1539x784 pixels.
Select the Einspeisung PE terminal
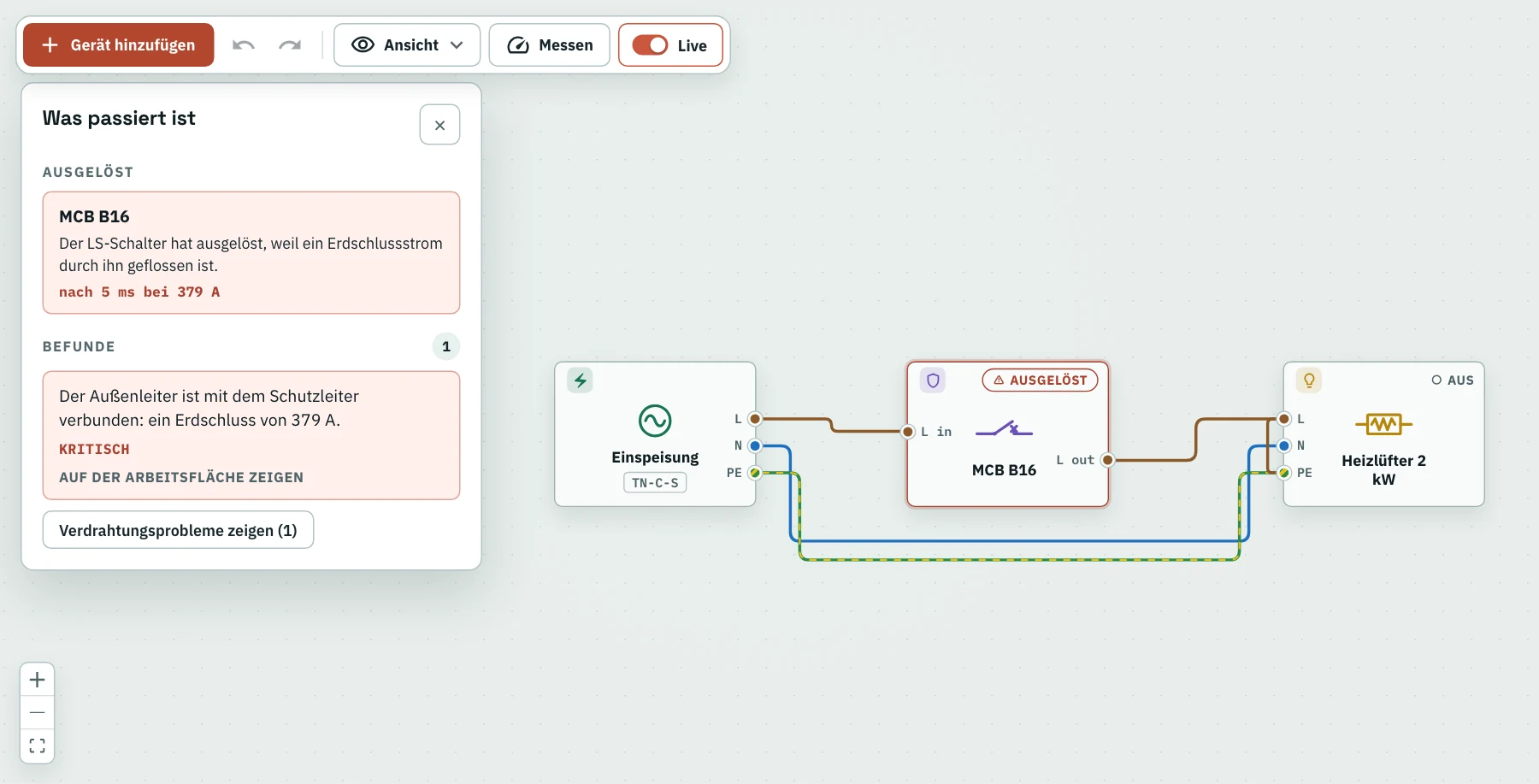tap(754, 473)
